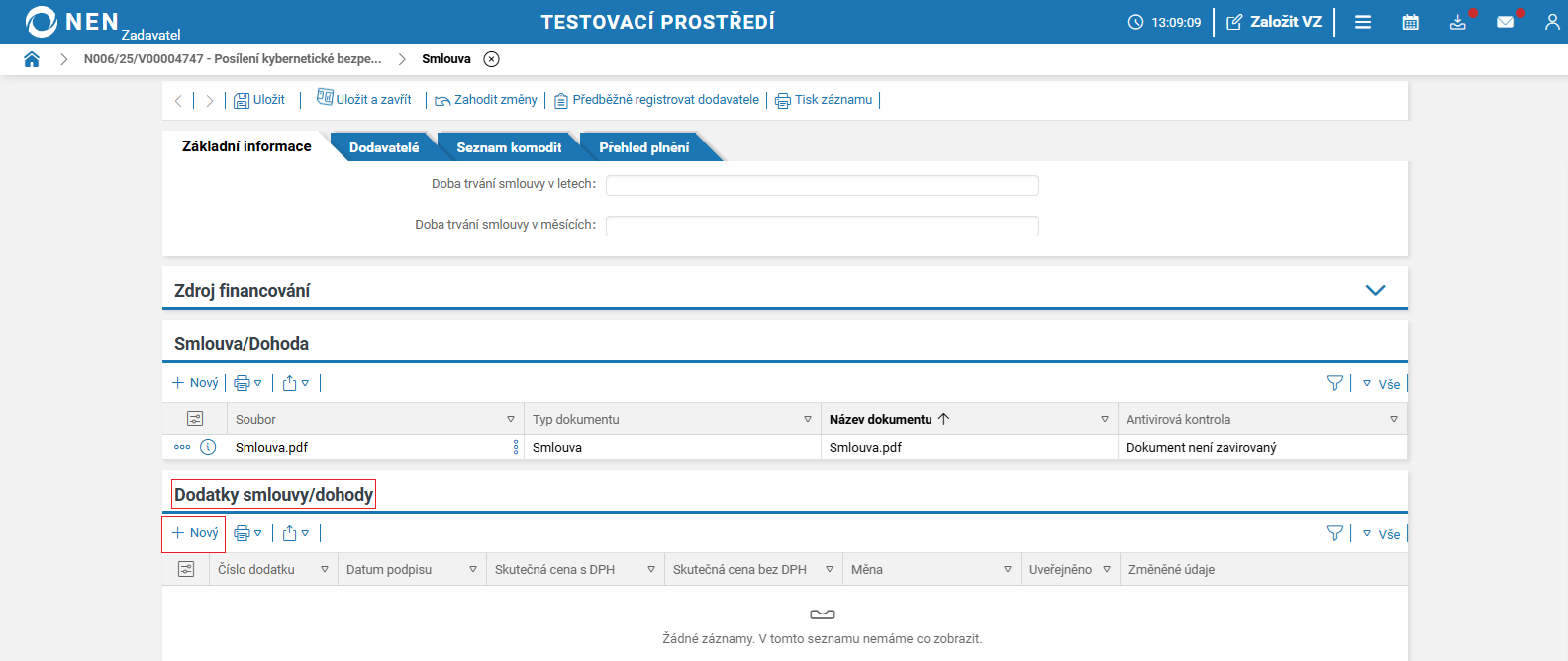Open Smlouva.pdf file in Soubor column
1568x661 pixels.
(x=271, y=447)
